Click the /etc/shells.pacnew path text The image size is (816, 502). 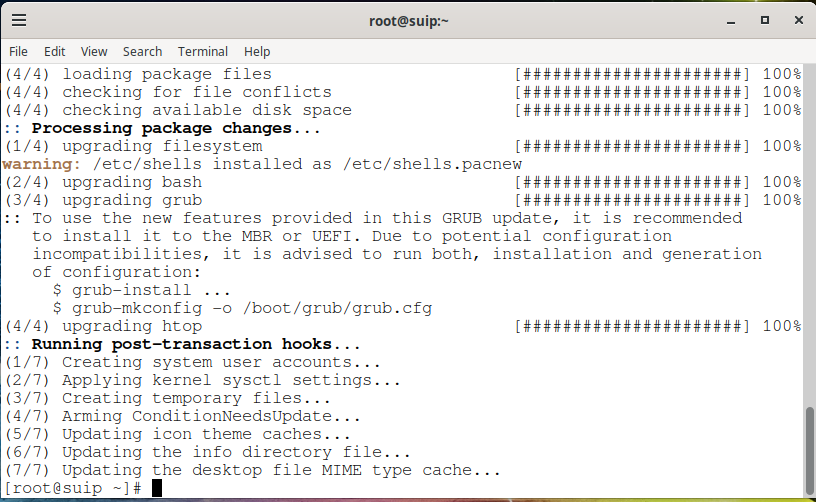432,164
